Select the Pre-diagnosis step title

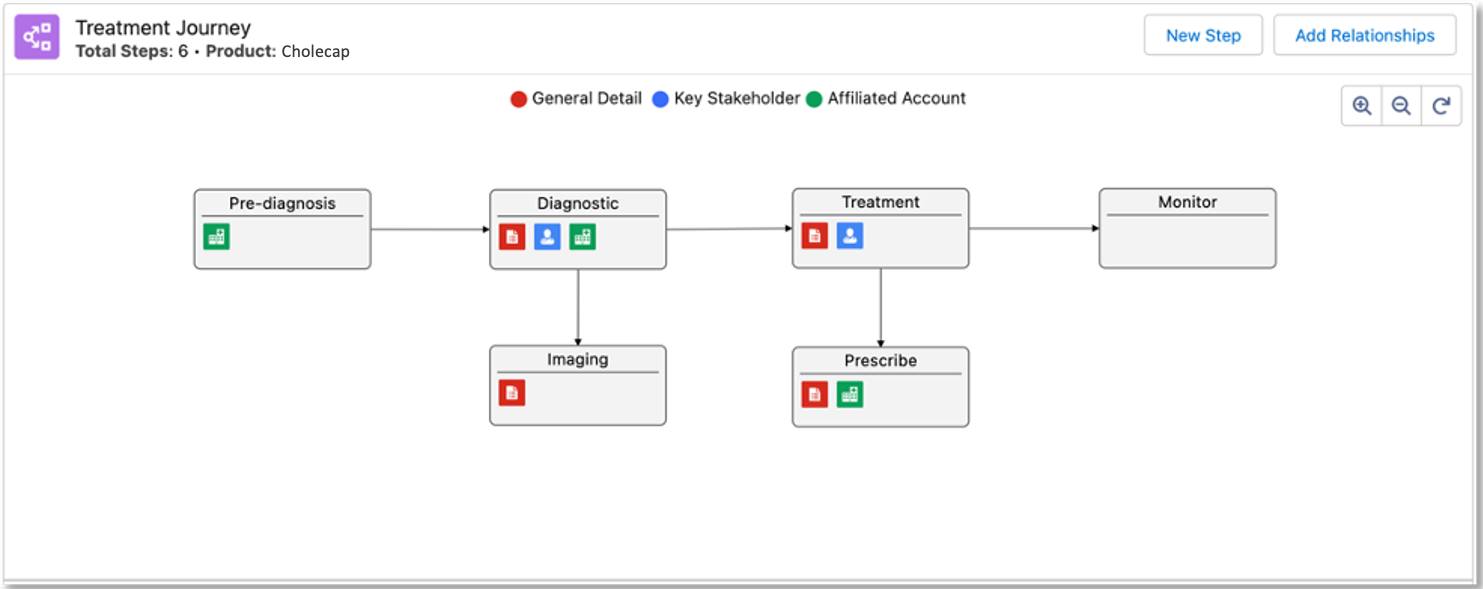282,203
